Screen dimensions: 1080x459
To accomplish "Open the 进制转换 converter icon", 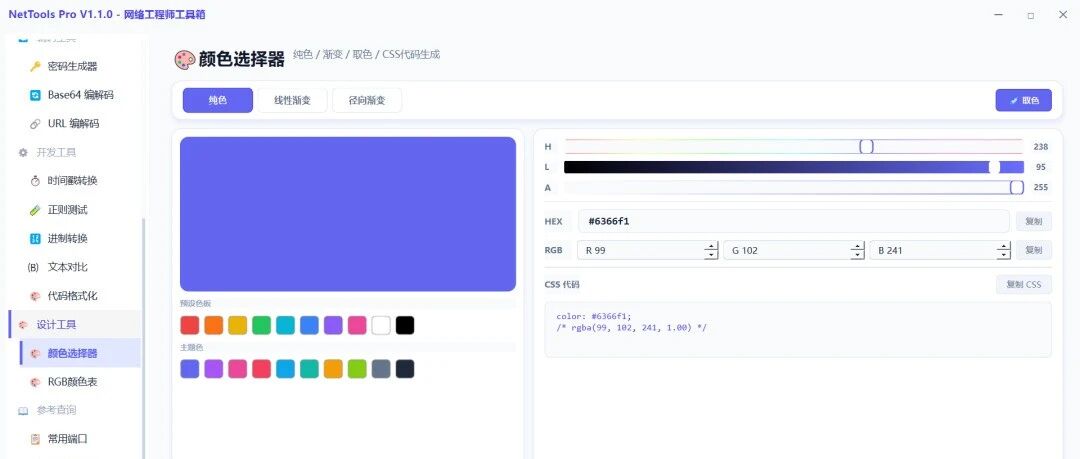I will [35, 238].
